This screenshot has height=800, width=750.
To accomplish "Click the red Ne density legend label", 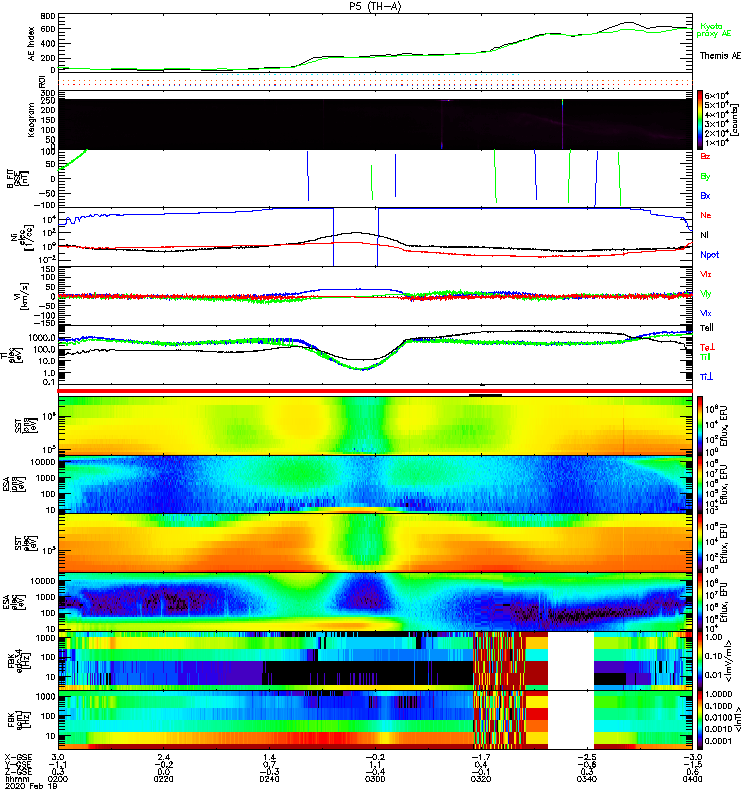I will click(706, 215).
